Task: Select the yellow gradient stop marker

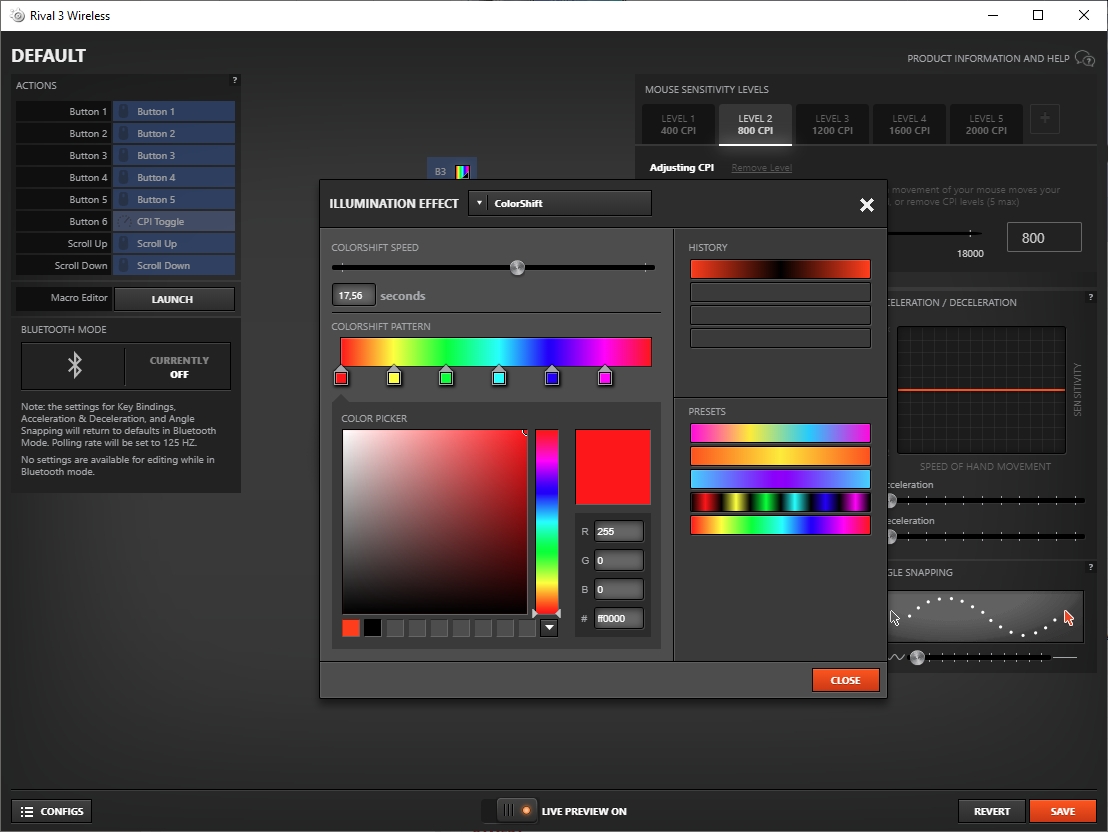Action: tap(394, 376)
